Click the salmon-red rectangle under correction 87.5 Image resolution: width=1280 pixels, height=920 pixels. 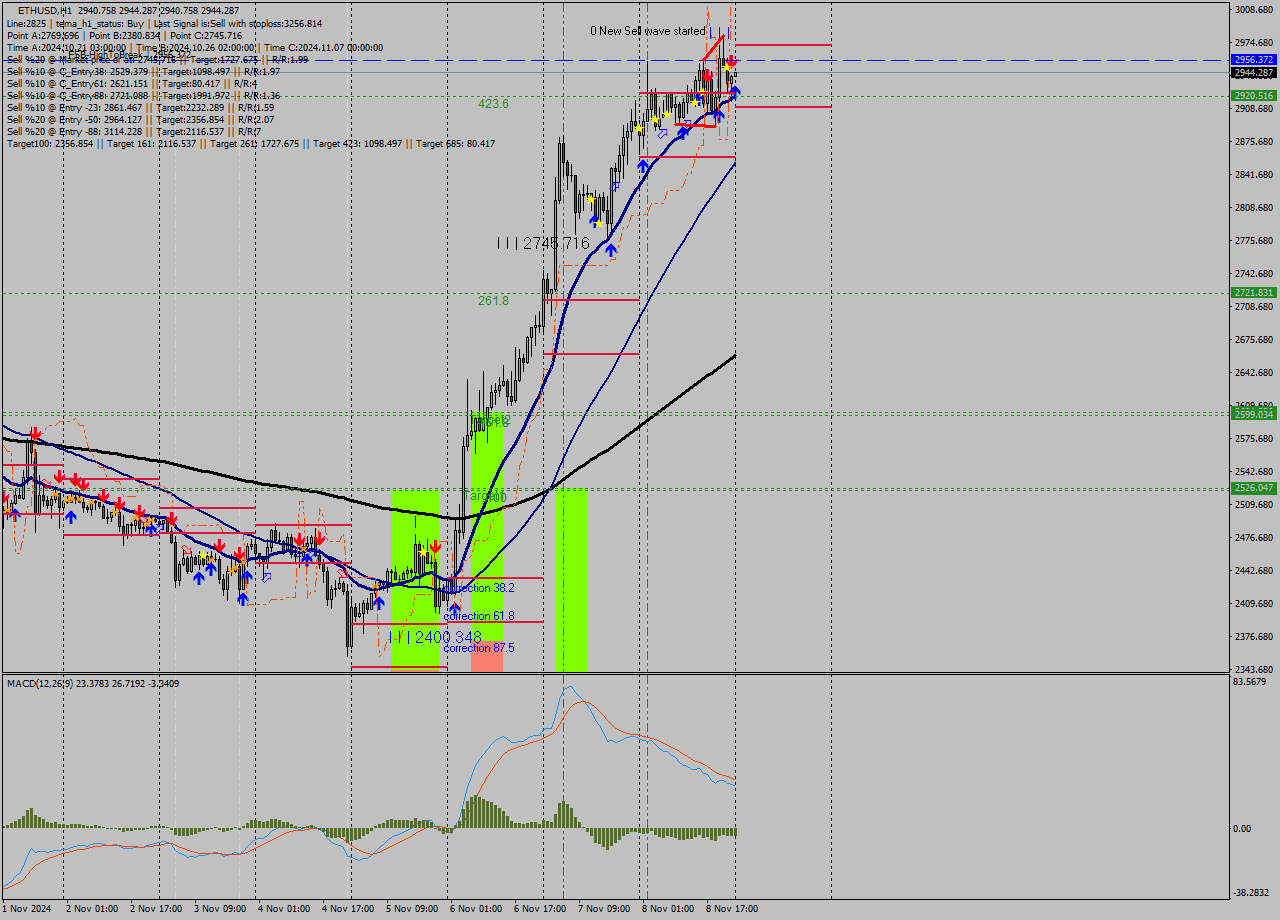pos(487,656)
